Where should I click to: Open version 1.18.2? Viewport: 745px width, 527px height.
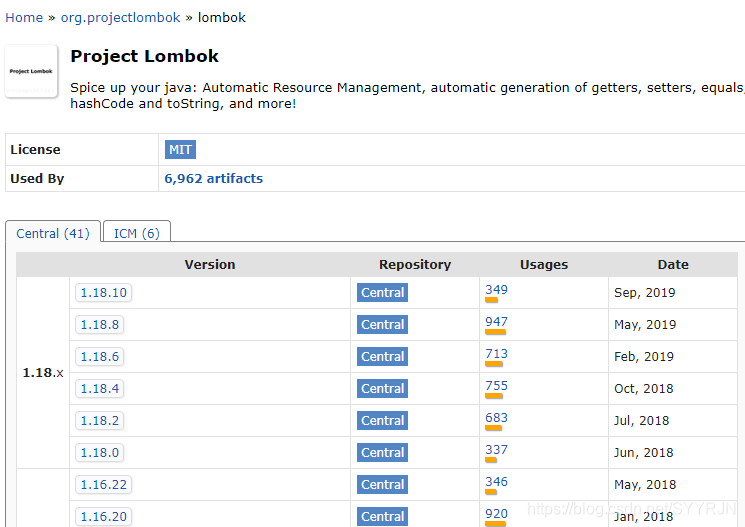pyautogui.click(x=100, y=421)
